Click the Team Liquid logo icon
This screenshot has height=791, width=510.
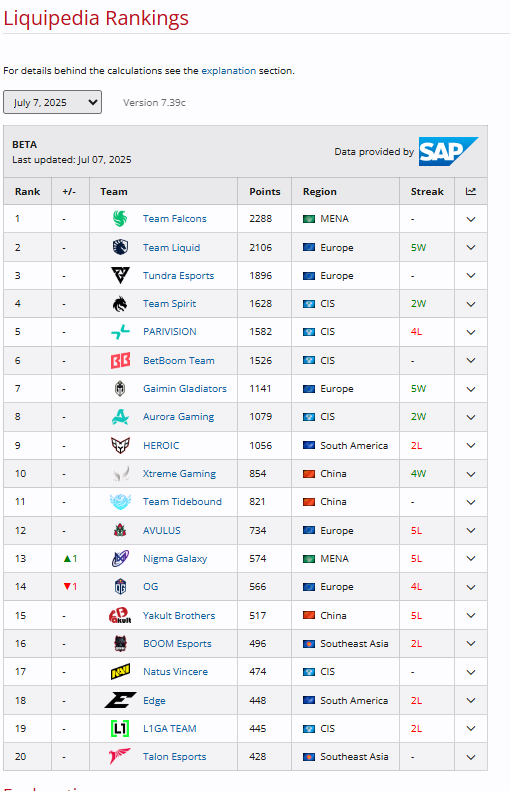[x=120, y=247]
